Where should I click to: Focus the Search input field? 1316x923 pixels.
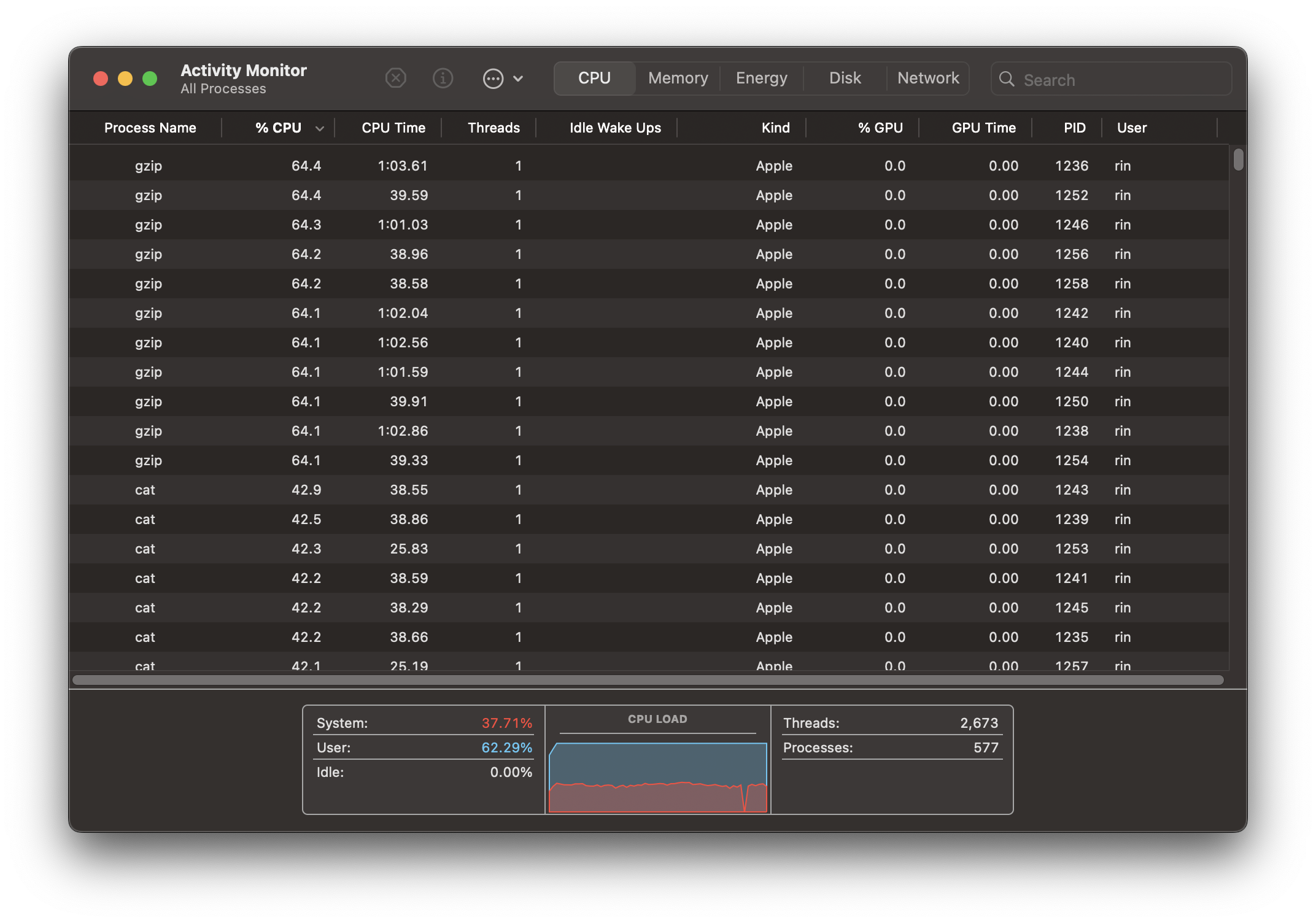[1111, 79]
